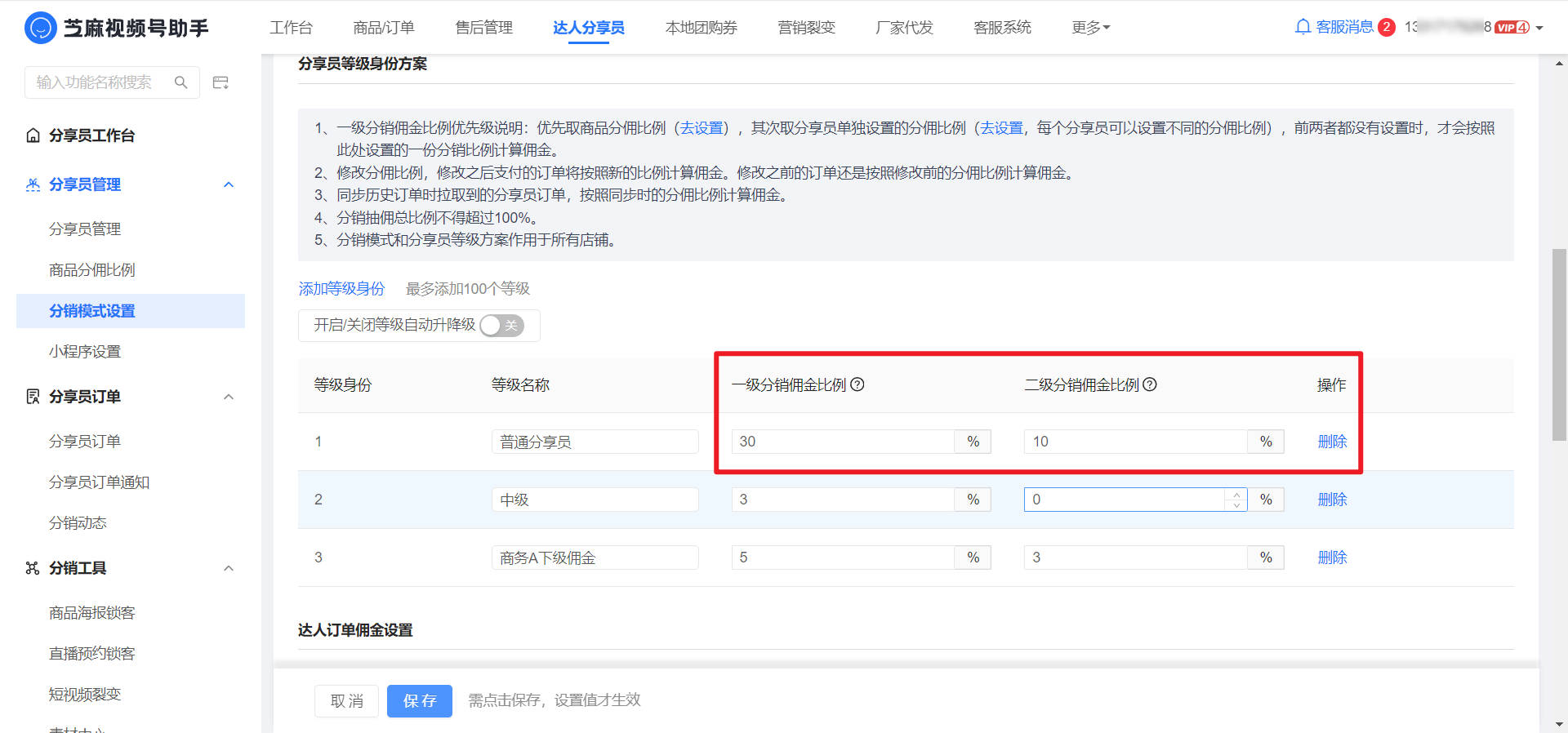Select the 达人分享员 tab
1568x733 pixels.
(589, 28)
